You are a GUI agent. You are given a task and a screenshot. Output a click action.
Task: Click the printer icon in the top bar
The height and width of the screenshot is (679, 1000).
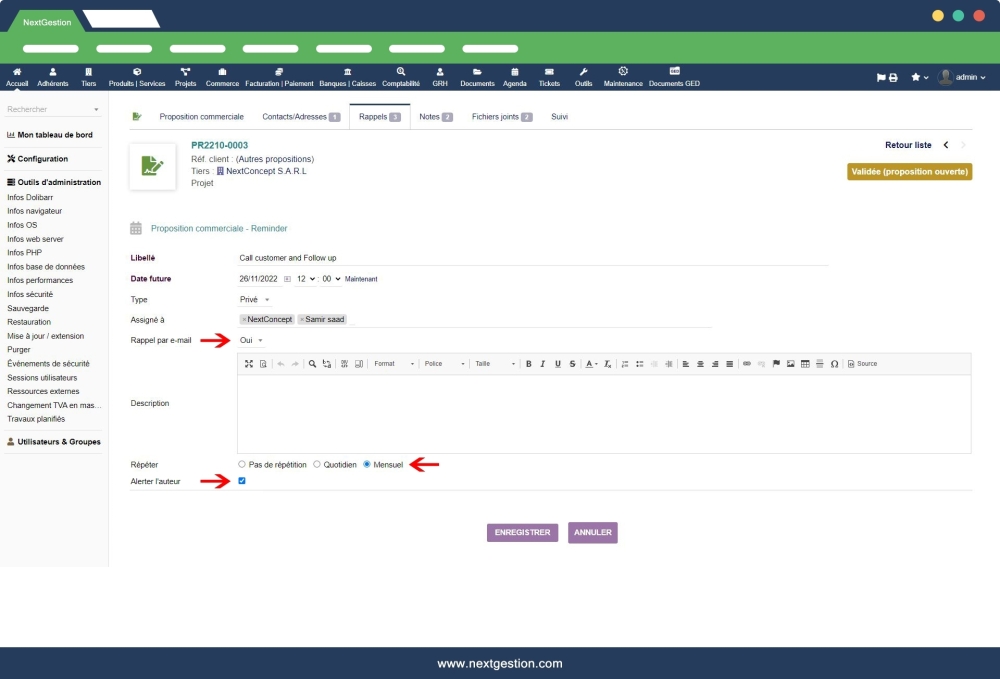(x=891, y=75)
